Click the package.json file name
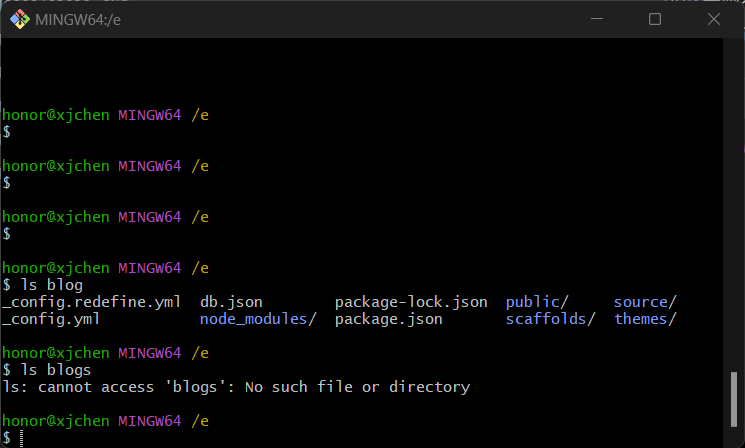Image resolution: width=745 pixels, height=448 pixels. tap(388, 319)
